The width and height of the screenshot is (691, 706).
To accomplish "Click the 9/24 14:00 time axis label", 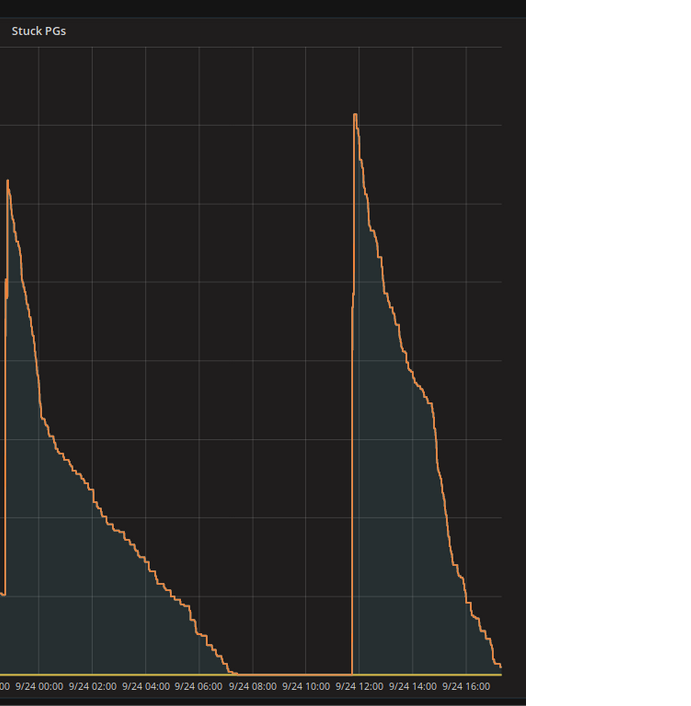I will point(412,687).
